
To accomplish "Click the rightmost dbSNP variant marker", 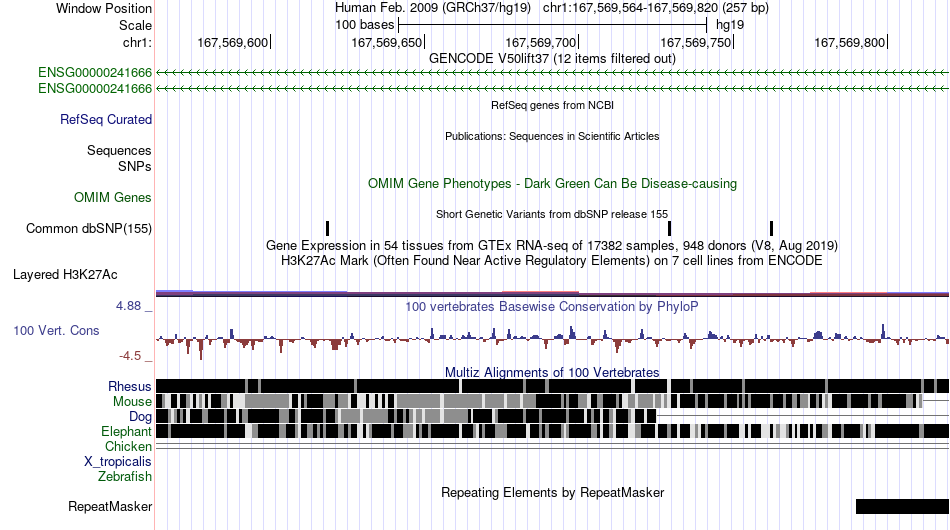I will 771,228.
